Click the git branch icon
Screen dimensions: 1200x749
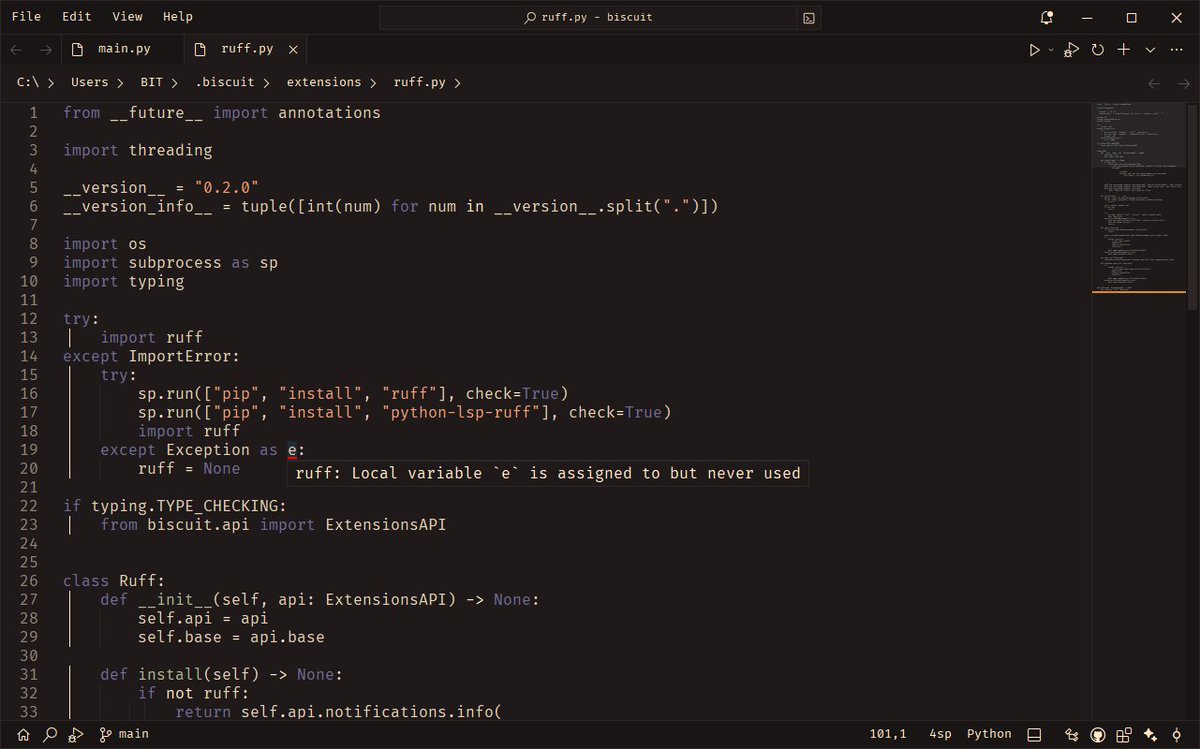point(105,734)
